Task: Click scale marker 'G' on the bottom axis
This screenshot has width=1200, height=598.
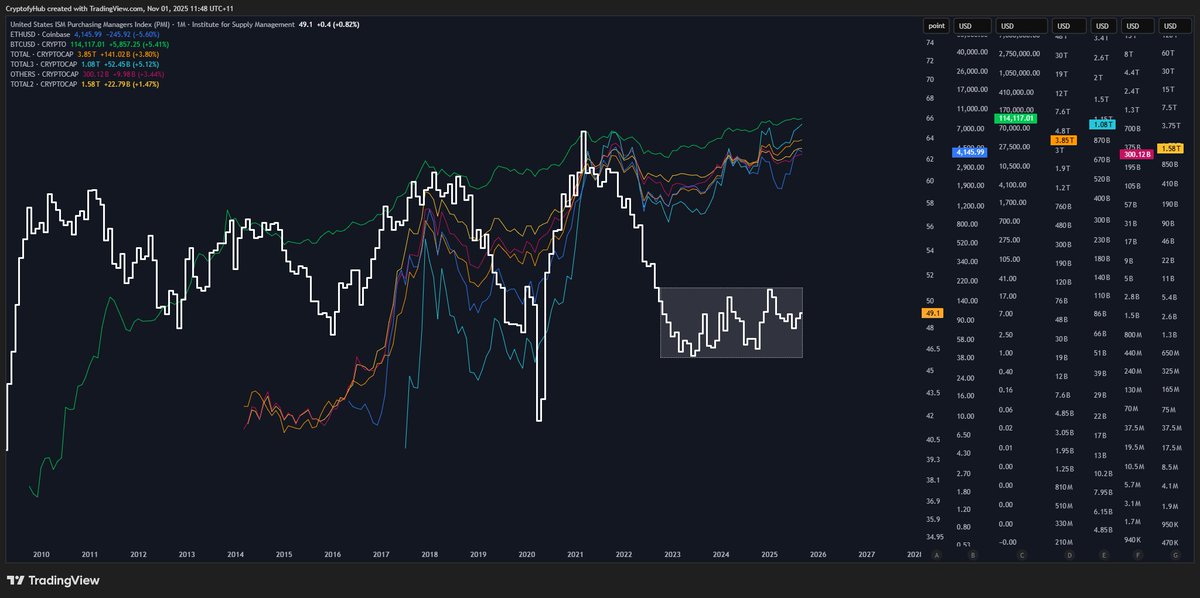Action: click(x=1176, y=554)
